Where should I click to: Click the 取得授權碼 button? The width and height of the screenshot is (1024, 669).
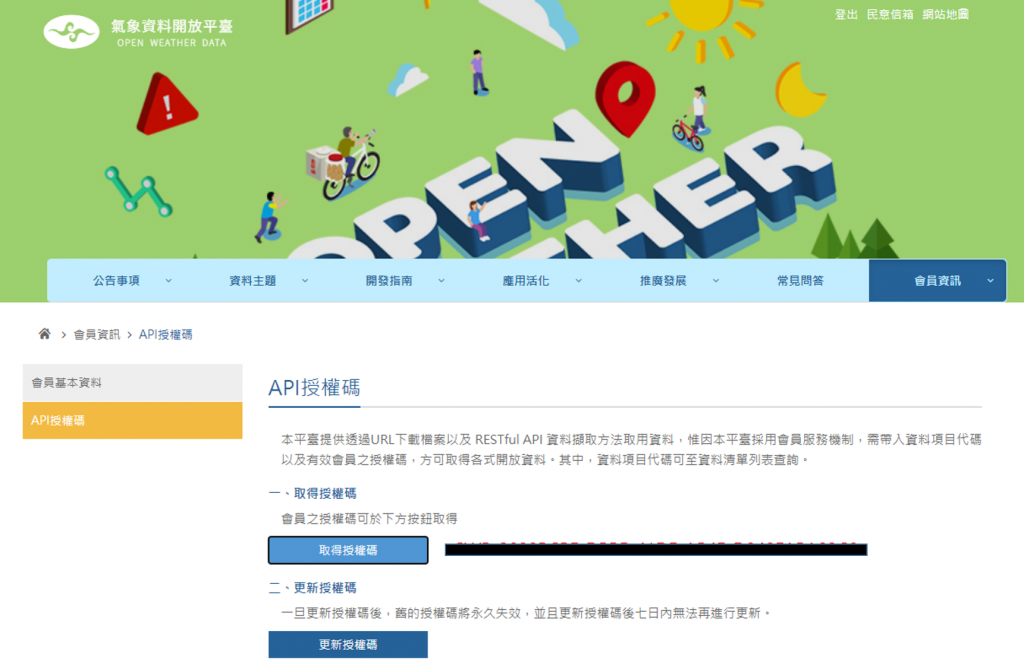coord(348,550)
